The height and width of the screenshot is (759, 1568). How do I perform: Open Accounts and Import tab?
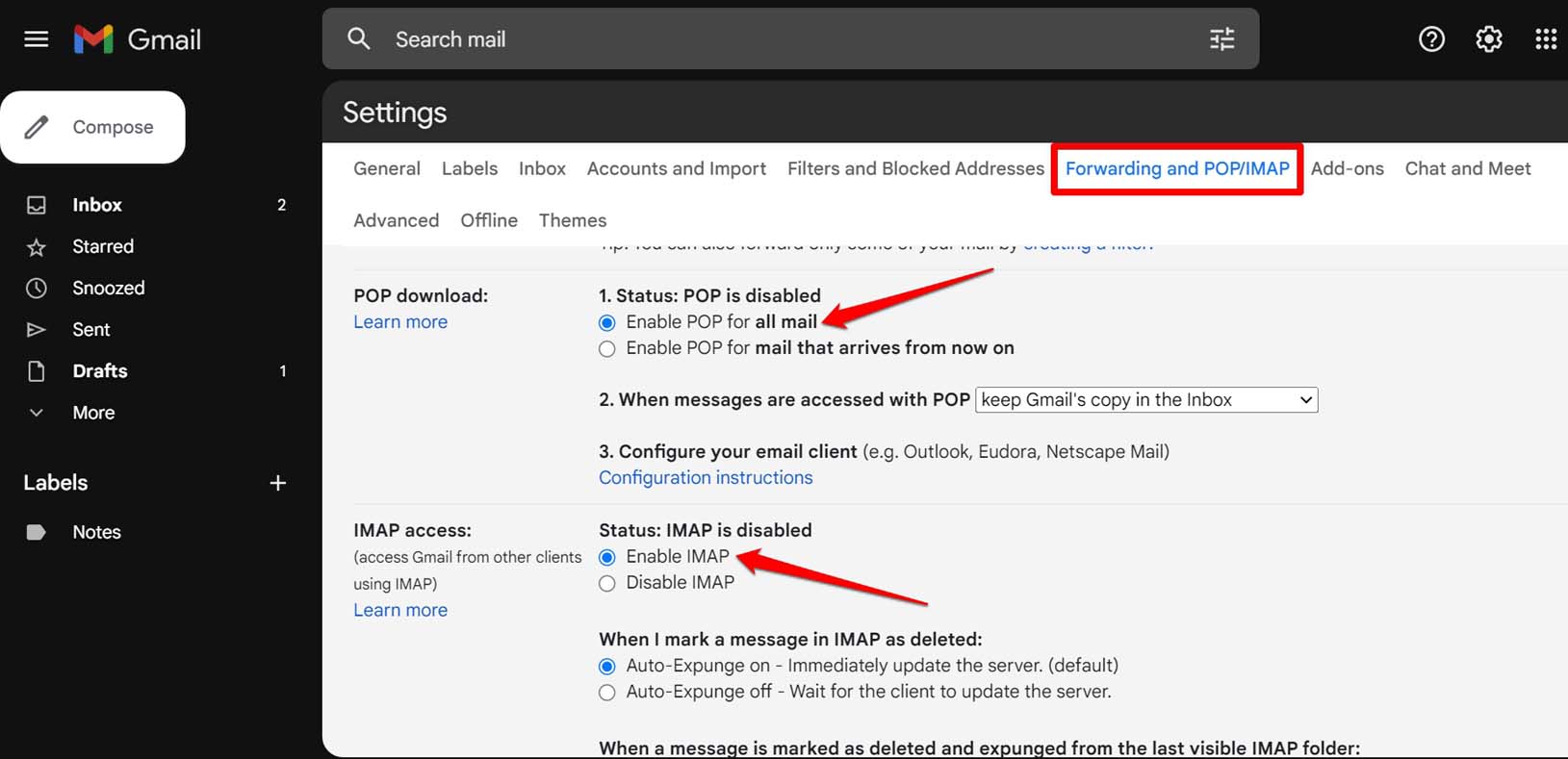tap(677, 168)
